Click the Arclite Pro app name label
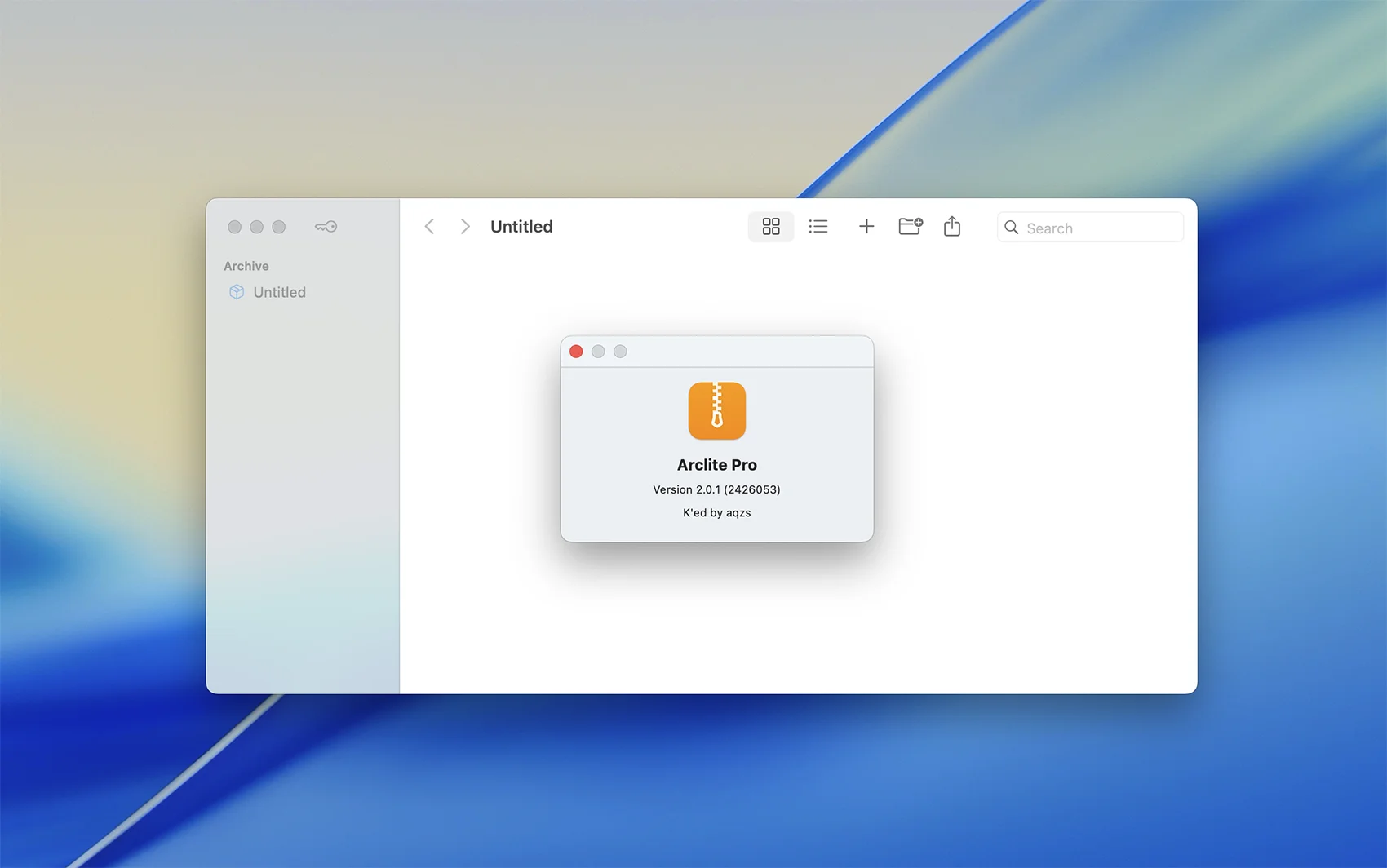1387x868 pixels. point(716,465)
